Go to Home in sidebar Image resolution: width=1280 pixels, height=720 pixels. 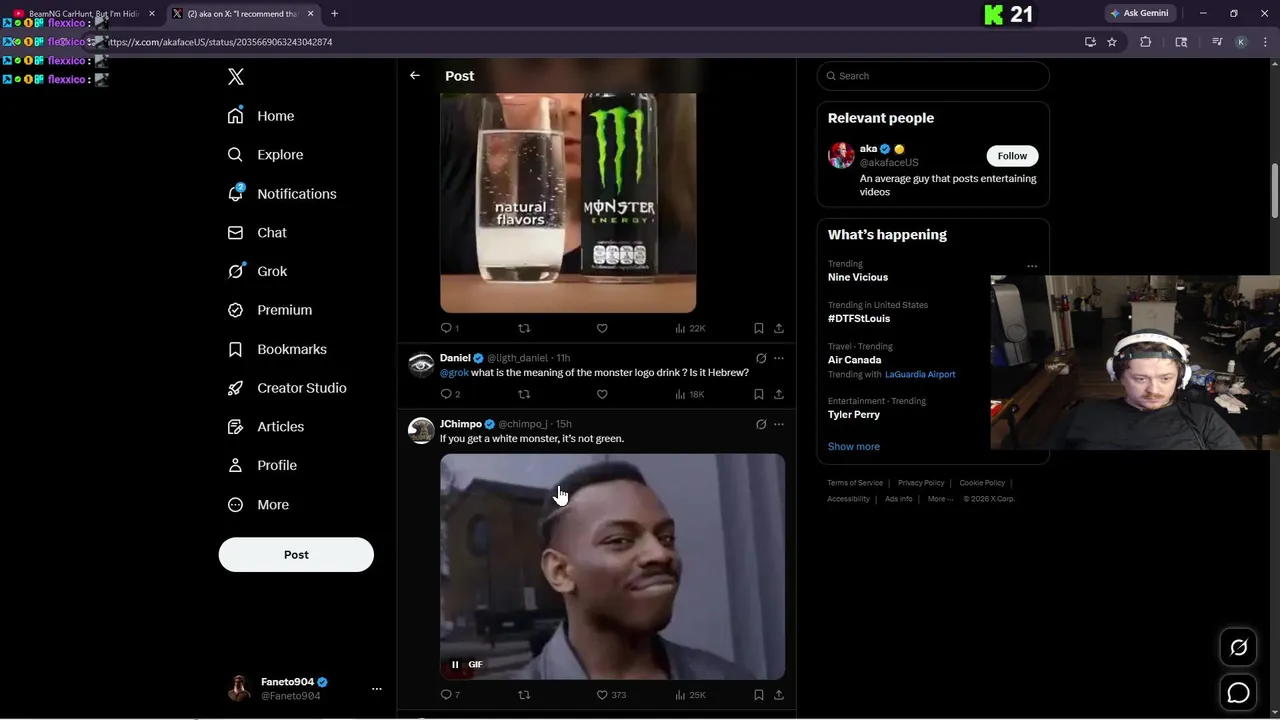pos(261,116)
